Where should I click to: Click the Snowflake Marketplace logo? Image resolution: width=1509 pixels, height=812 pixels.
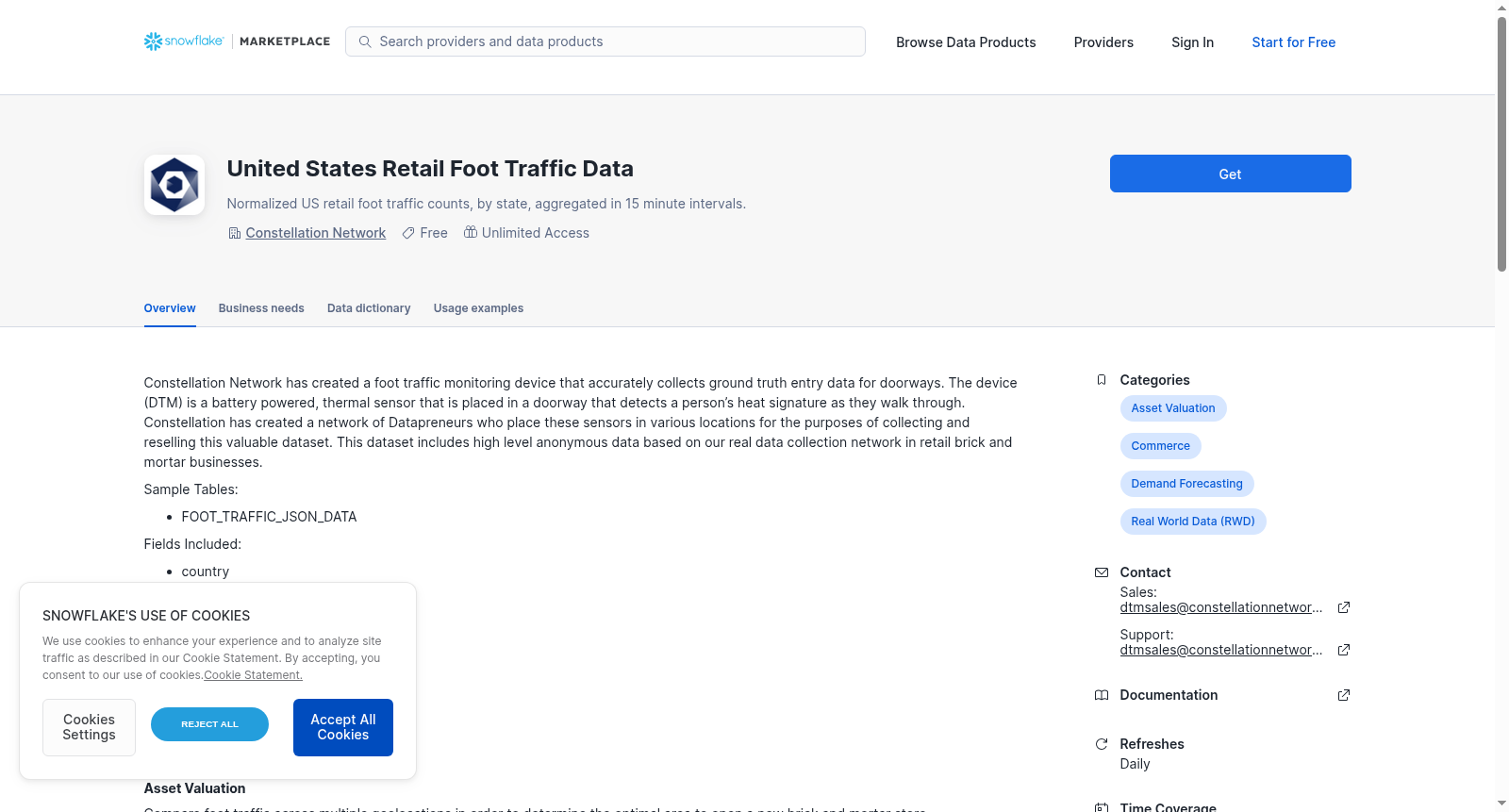click(x=237, y=41)
